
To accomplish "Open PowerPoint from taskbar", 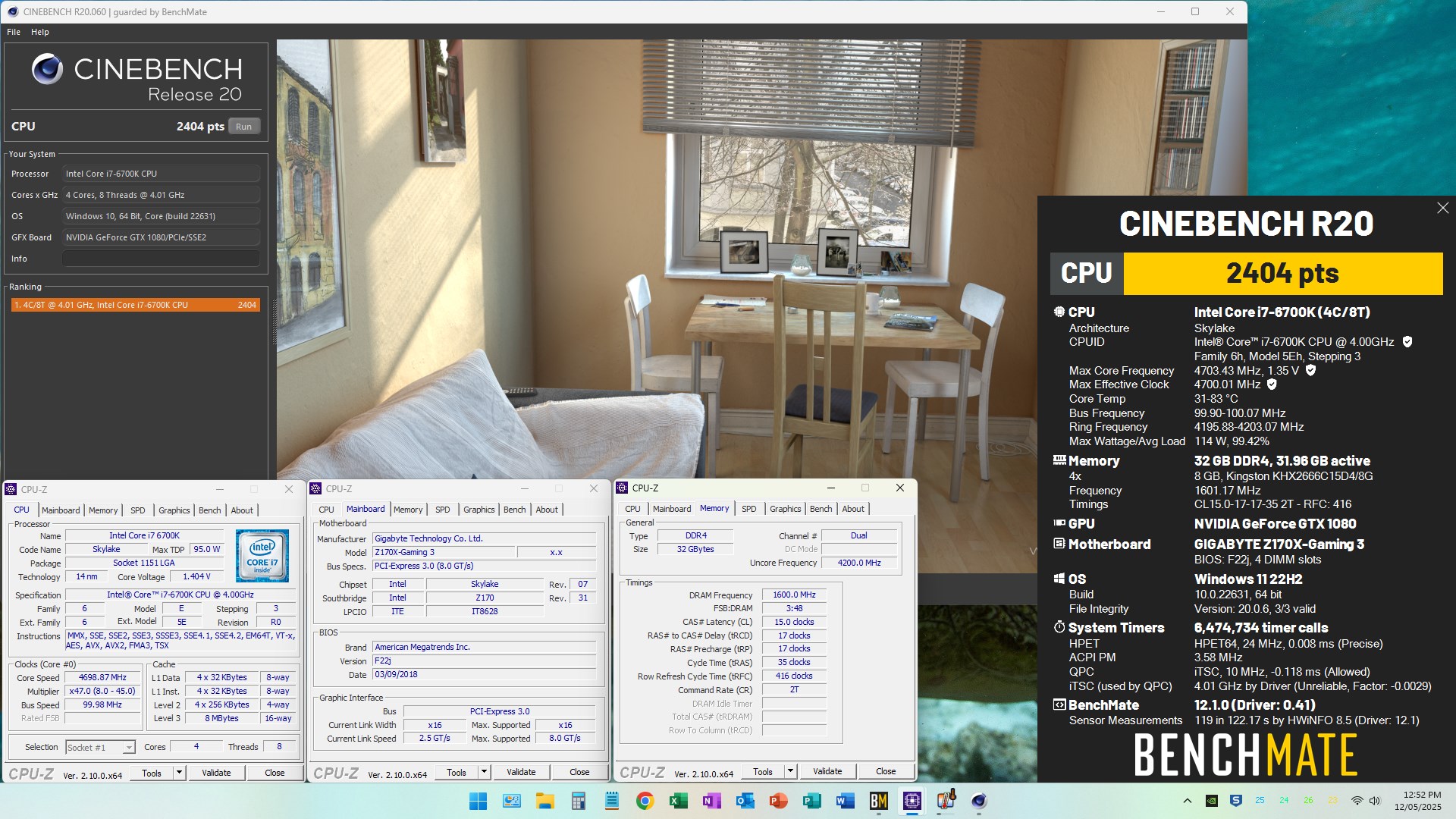I will (778, 801).
